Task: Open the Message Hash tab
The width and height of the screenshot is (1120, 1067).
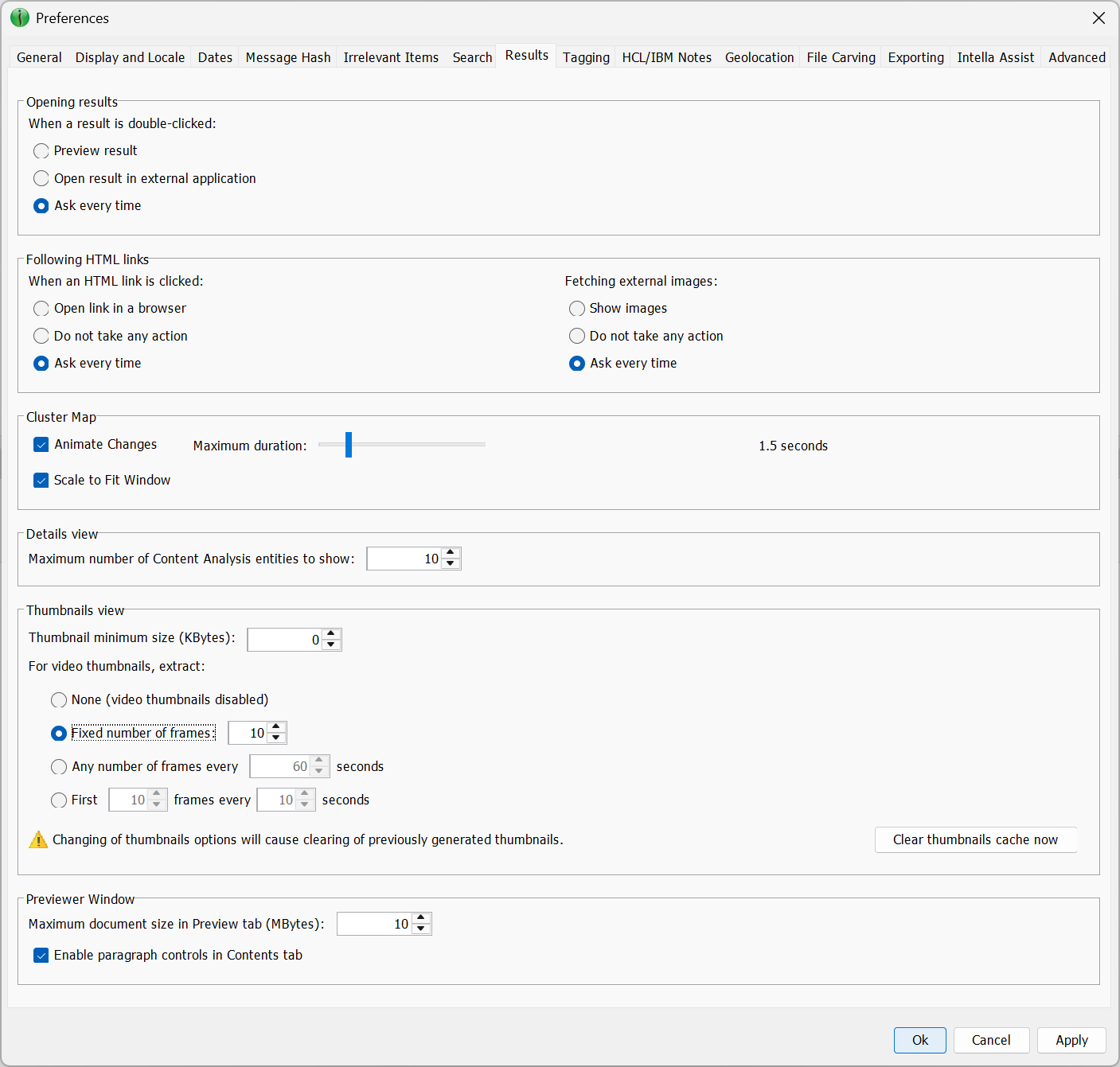Action: point(287,56)
